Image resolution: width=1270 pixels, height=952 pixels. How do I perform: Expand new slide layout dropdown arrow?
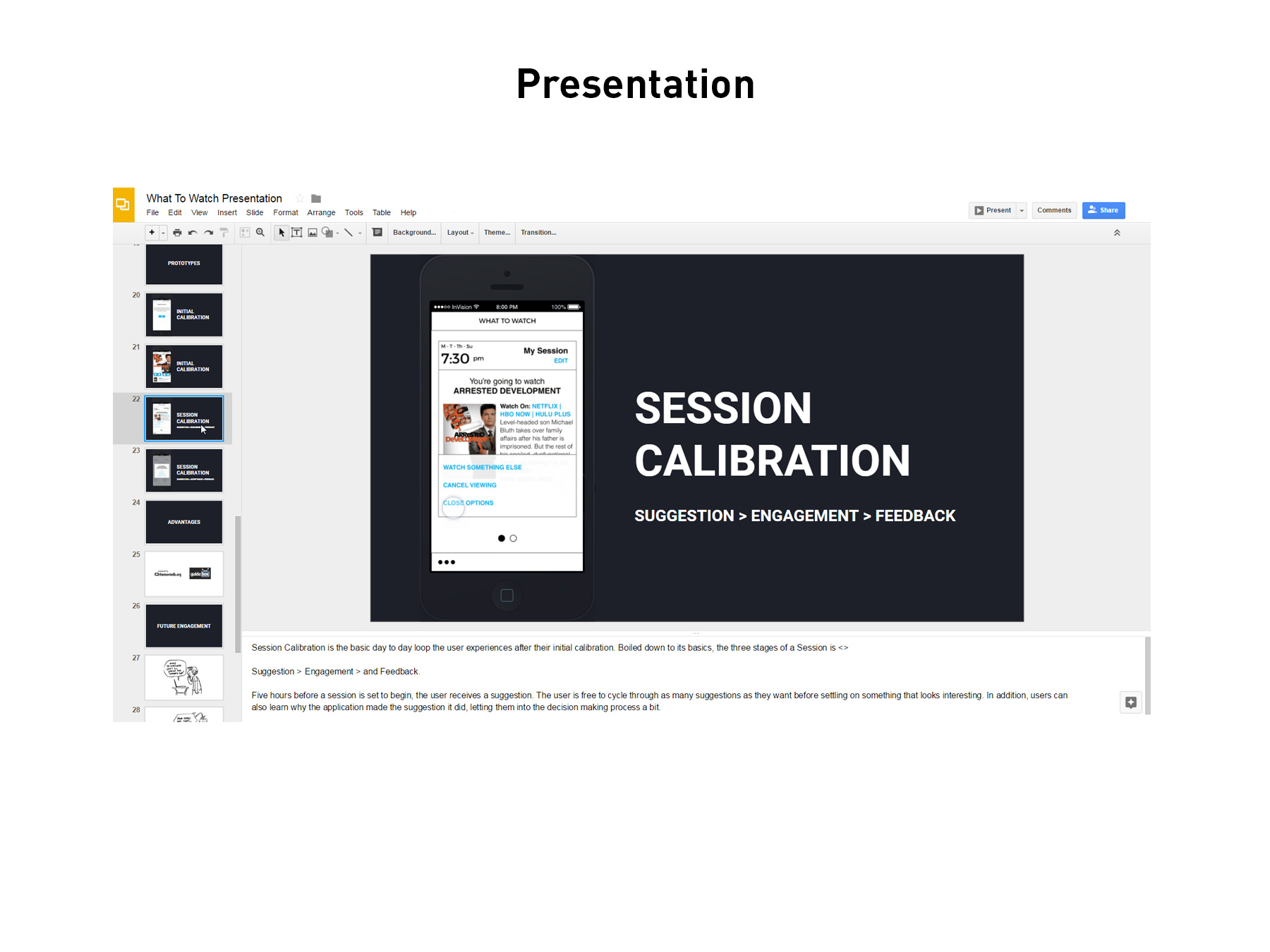coord(163,233)
